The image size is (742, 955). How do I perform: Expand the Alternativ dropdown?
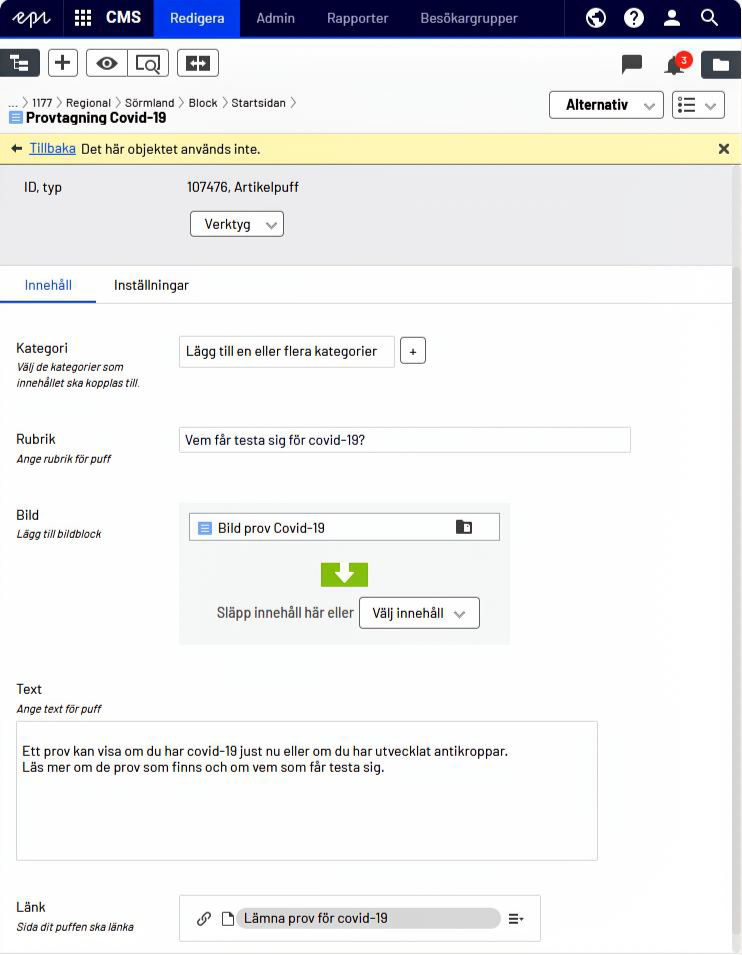coord(606,105)
